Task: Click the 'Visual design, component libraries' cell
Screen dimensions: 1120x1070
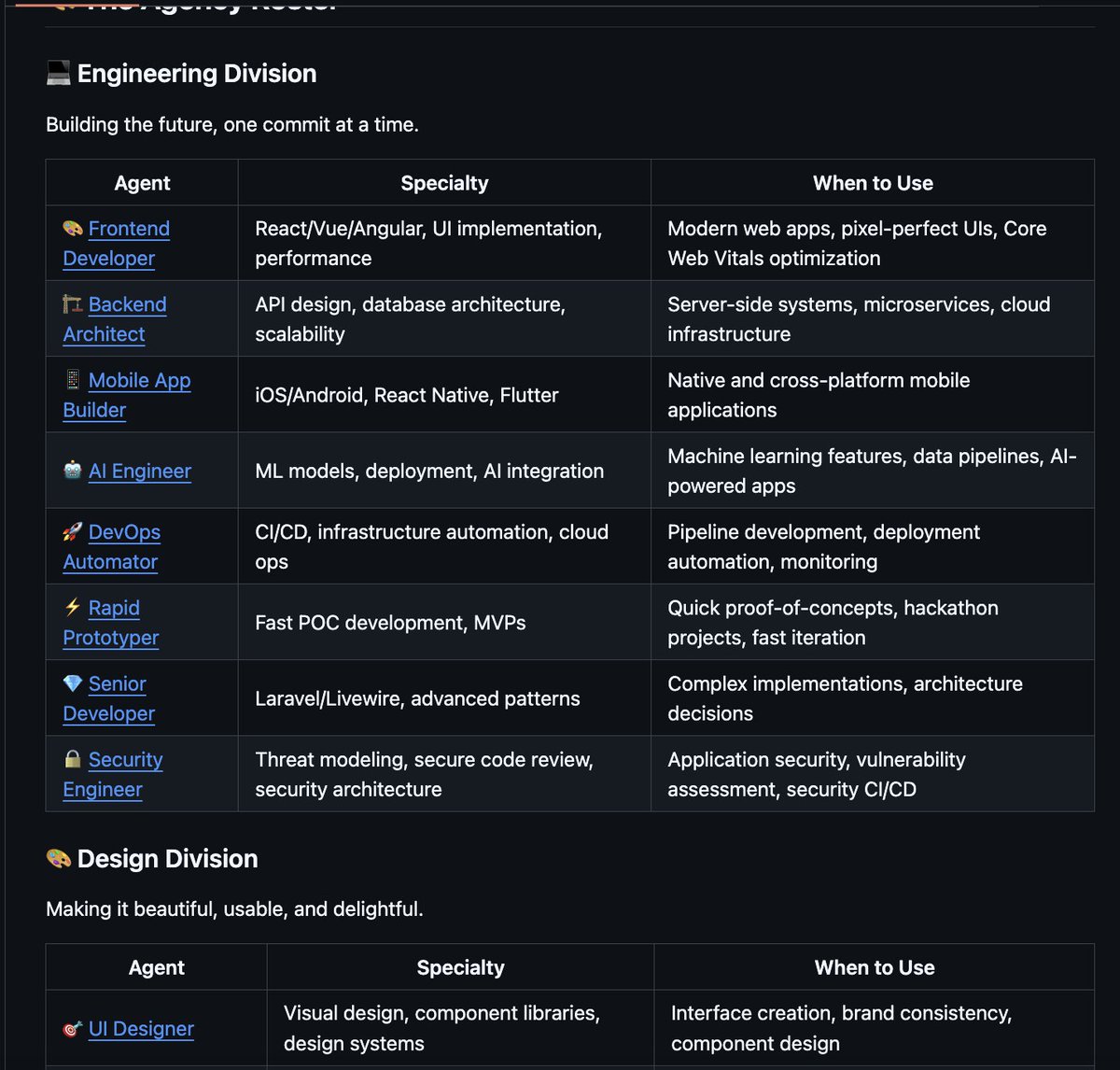Action: 460,1028
